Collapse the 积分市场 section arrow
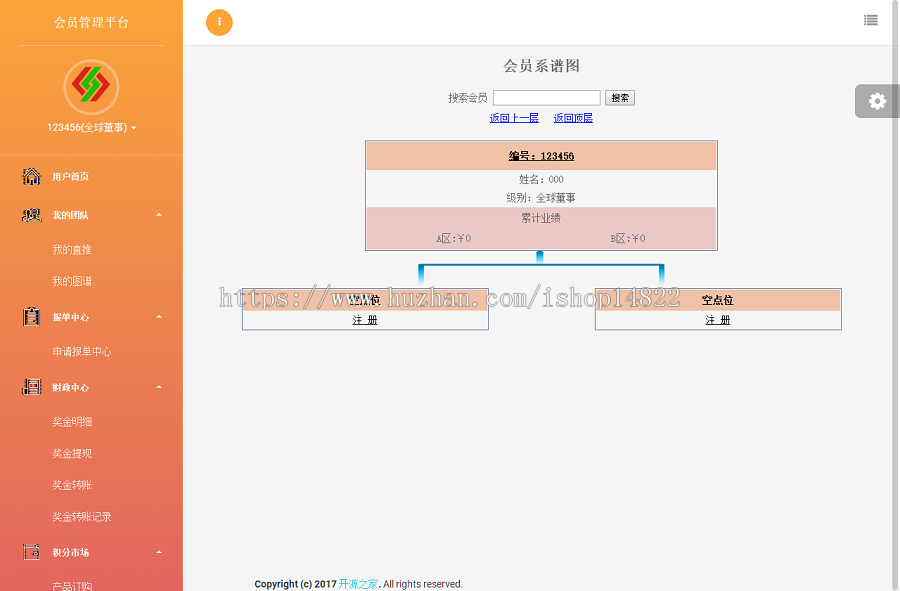This screenshot has width=900, height=591. pos(159,552)
